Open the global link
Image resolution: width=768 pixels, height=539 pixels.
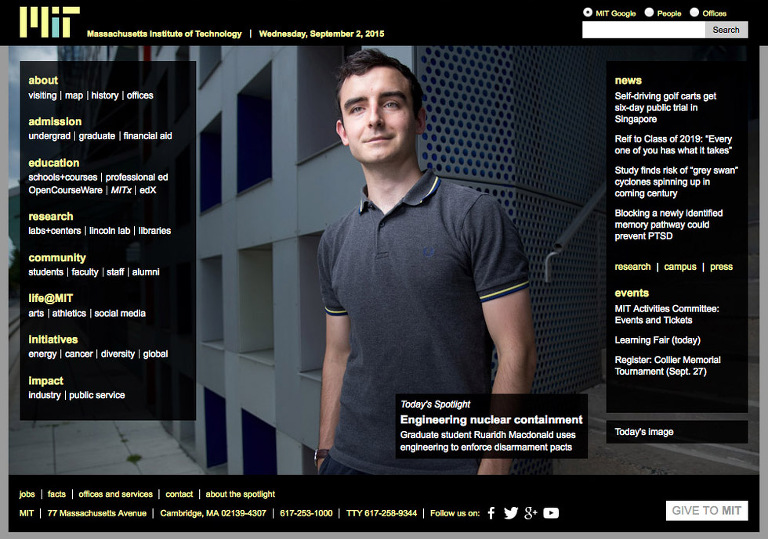[x=155, y=354]
